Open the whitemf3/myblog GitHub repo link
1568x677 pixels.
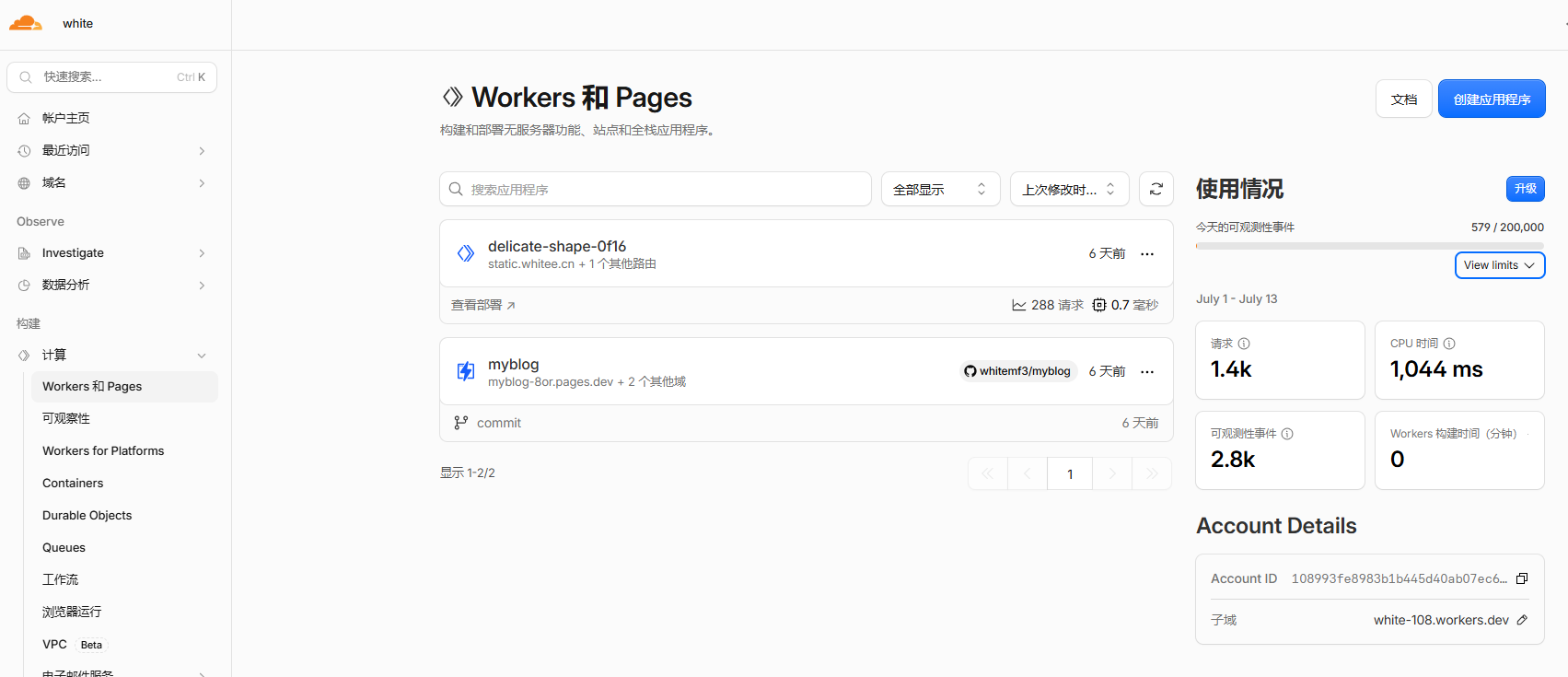click(x=1017, y=371)
